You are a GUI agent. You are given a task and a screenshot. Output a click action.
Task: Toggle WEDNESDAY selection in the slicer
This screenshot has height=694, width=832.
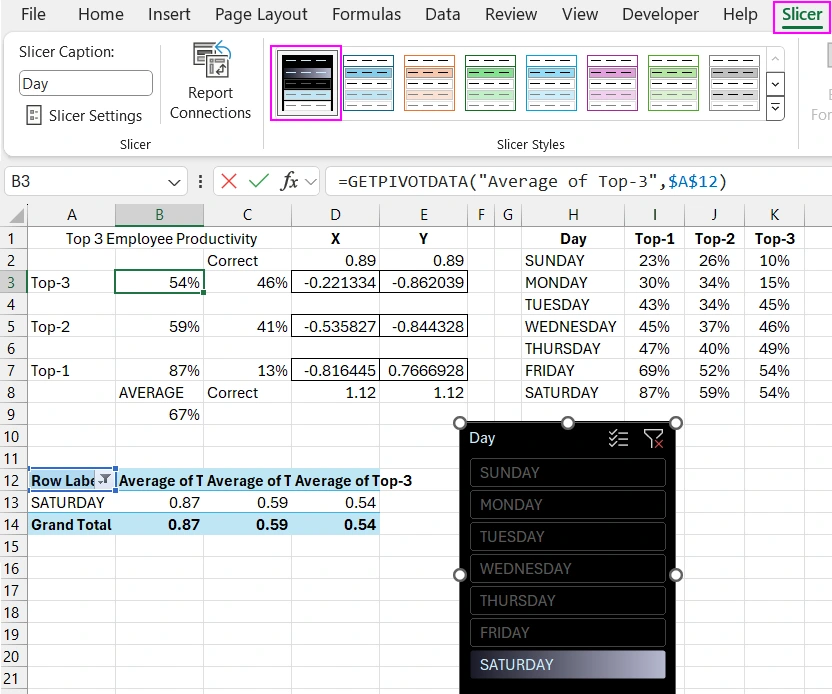pyautogui.click(x=567, y=568)
